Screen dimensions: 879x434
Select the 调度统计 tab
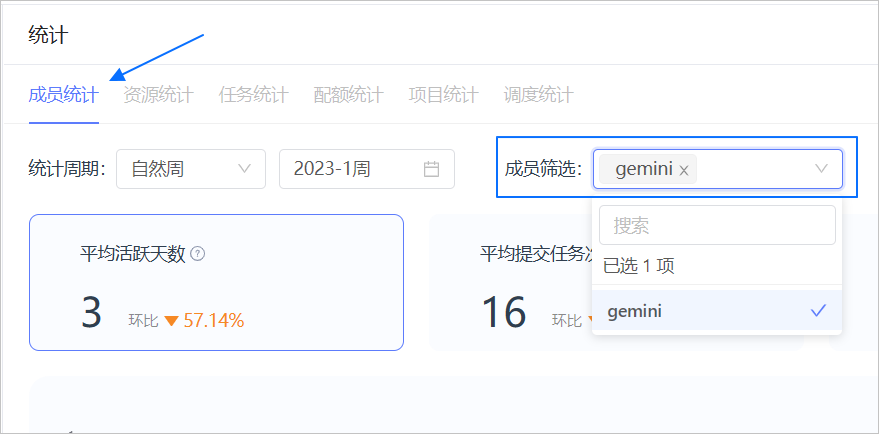coord(538,96)
